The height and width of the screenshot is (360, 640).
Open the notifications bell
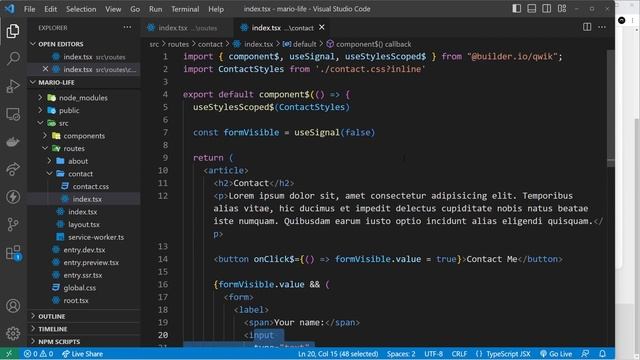602,354
